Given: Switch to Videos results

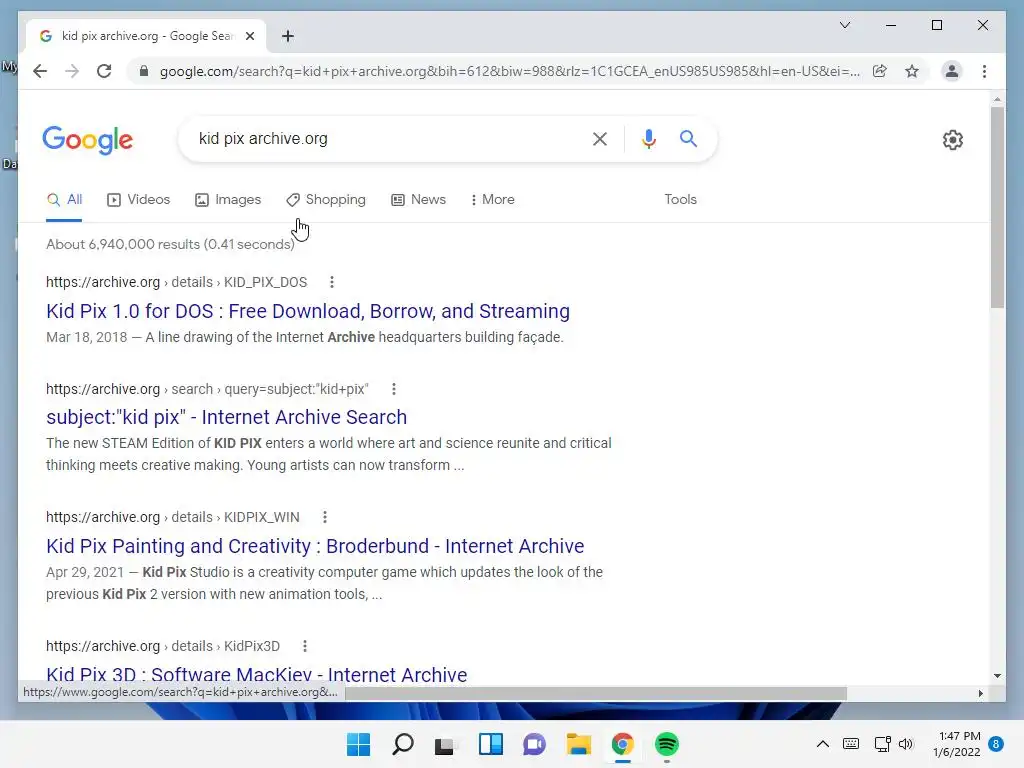Looking at the screenshot, I should tap(138, 200).
